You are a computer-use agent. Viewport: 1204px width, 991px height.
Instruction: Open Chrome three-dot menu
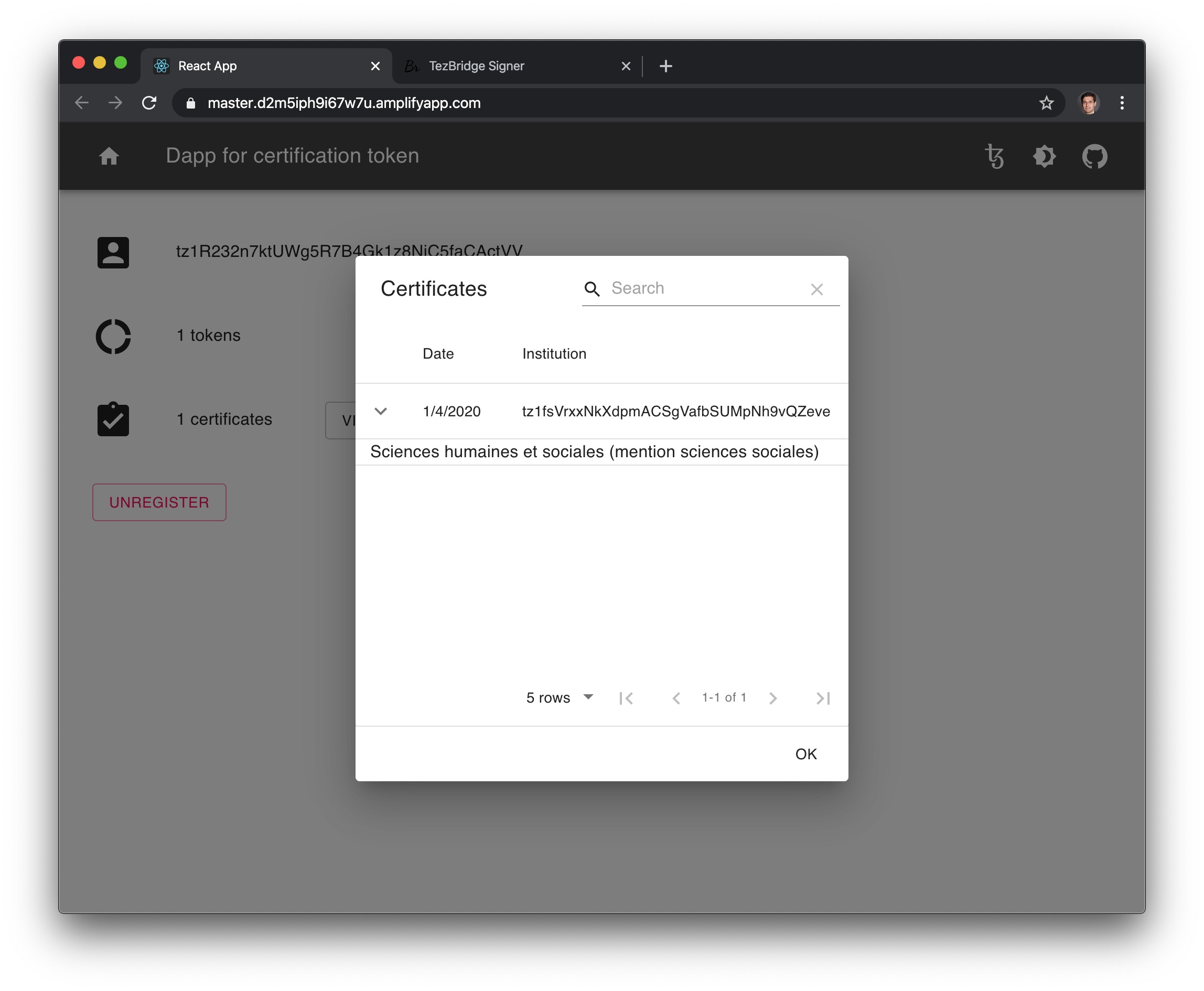(x=1122, y=103)
